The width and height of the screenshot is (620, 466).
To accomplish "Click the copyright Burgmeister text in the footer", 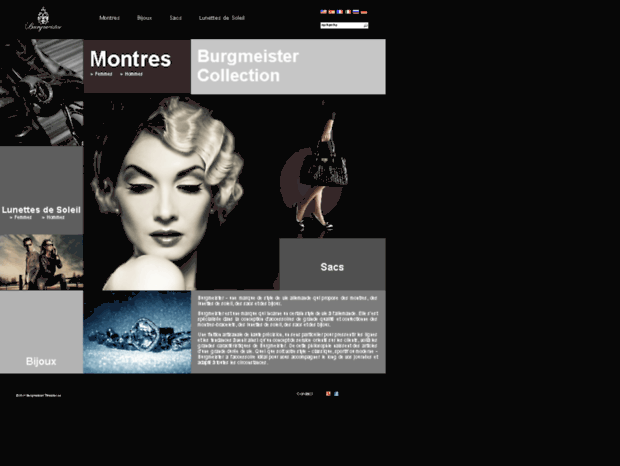I will point(38,395).
